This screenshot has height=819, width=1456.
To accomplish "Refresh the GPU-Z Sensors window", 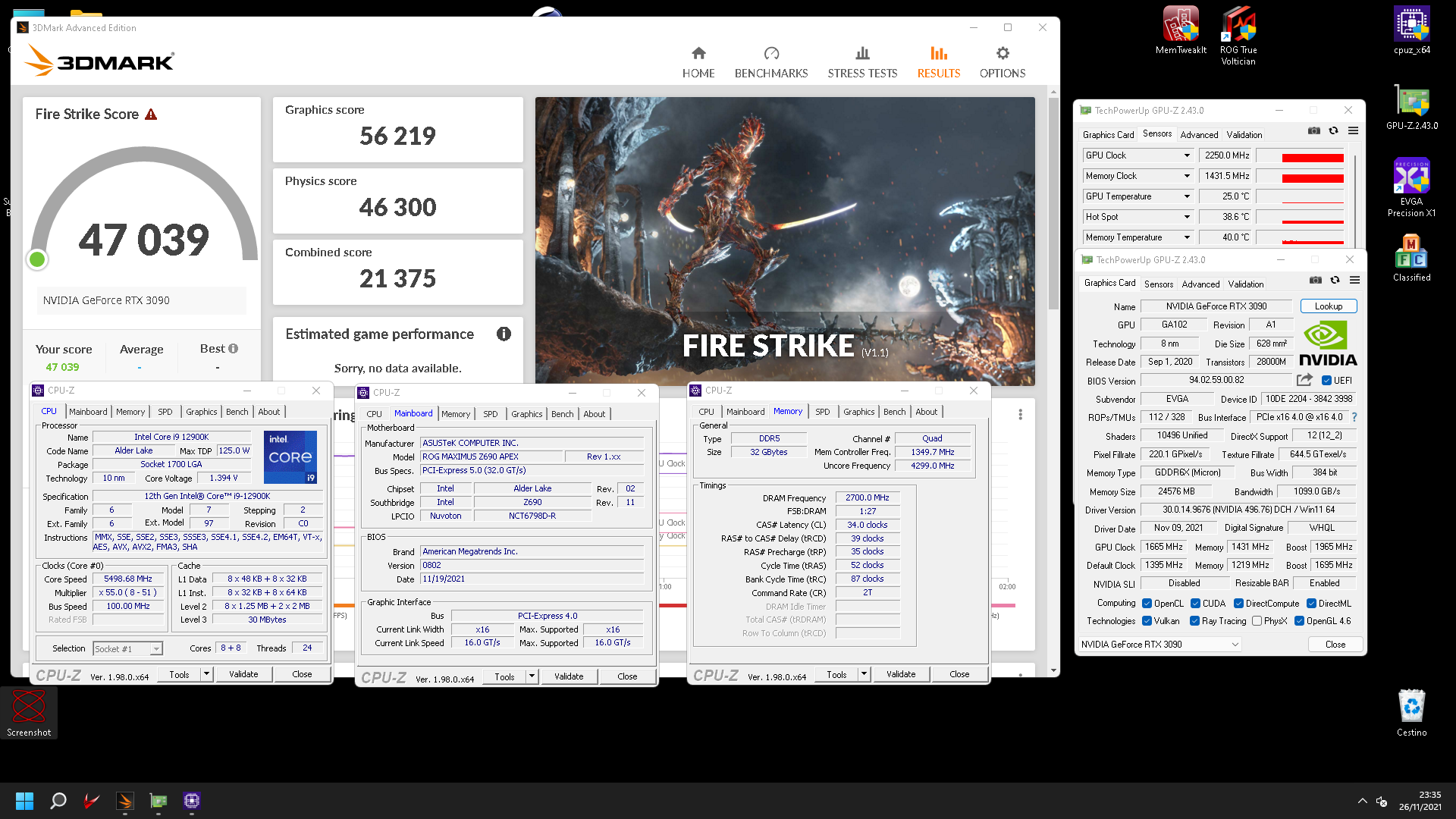I will (1333, 131).
